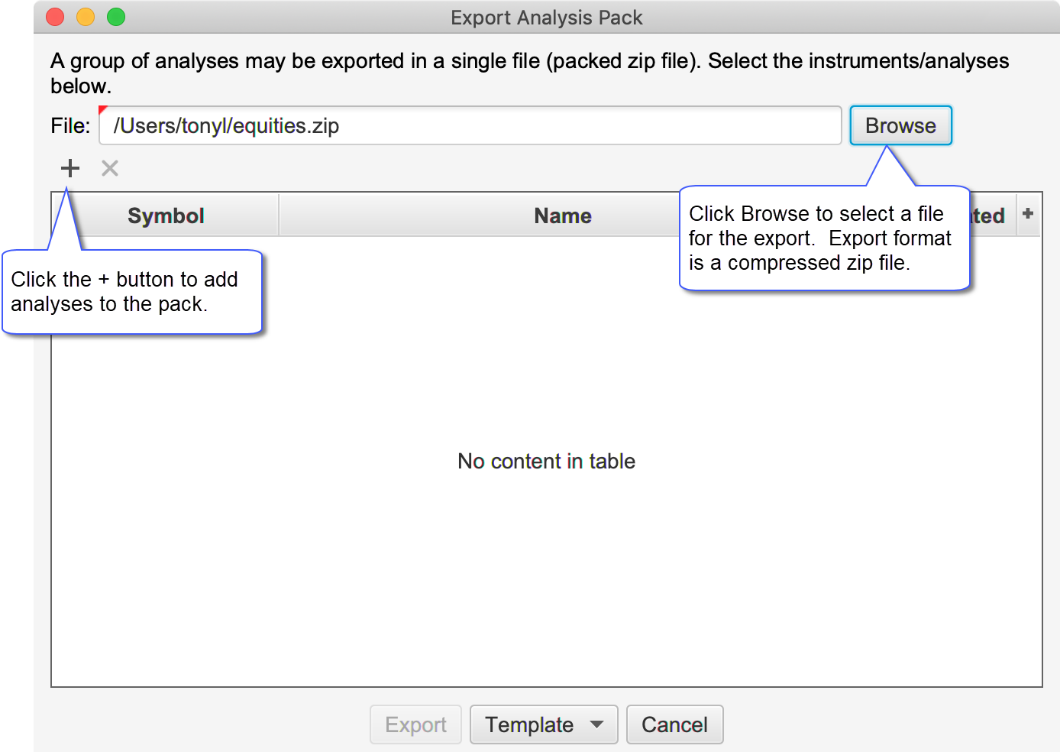Maximize window using the green button
The height and width of the screenshot is (752, 1060).
point(116,17)
